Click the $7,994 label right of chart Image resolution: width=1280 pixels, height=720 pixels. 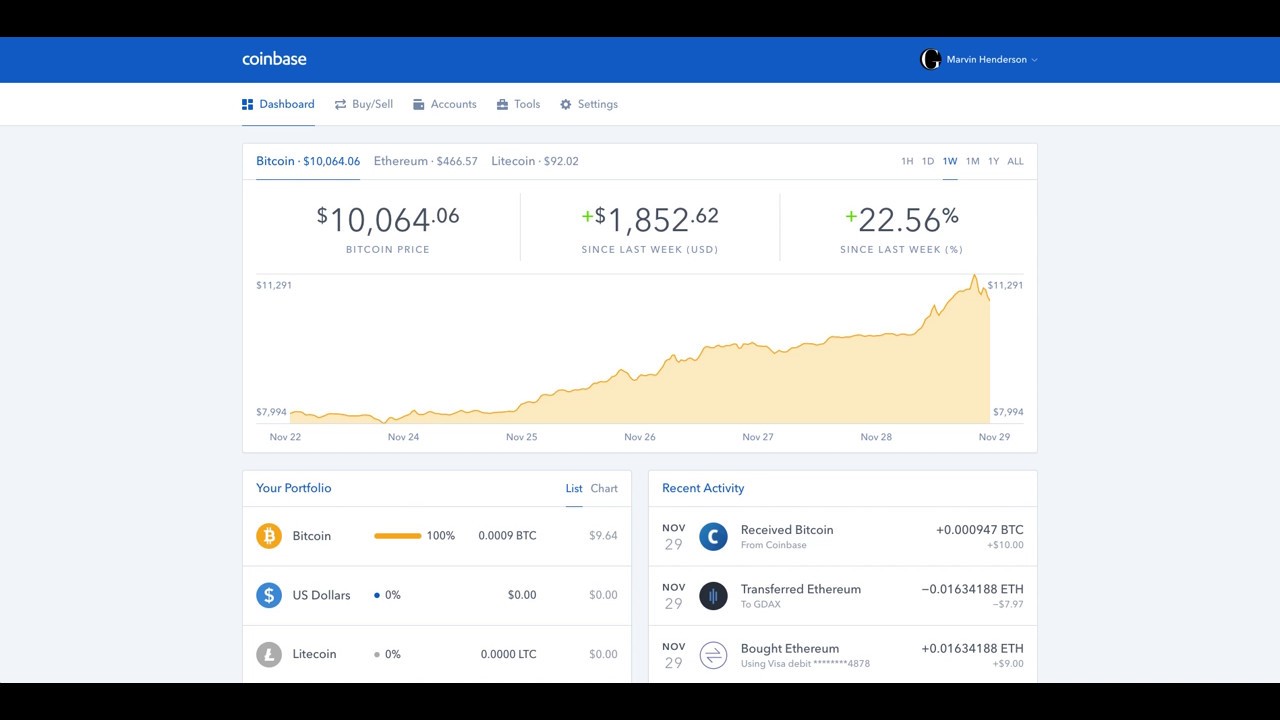(x=1008, y=412)
